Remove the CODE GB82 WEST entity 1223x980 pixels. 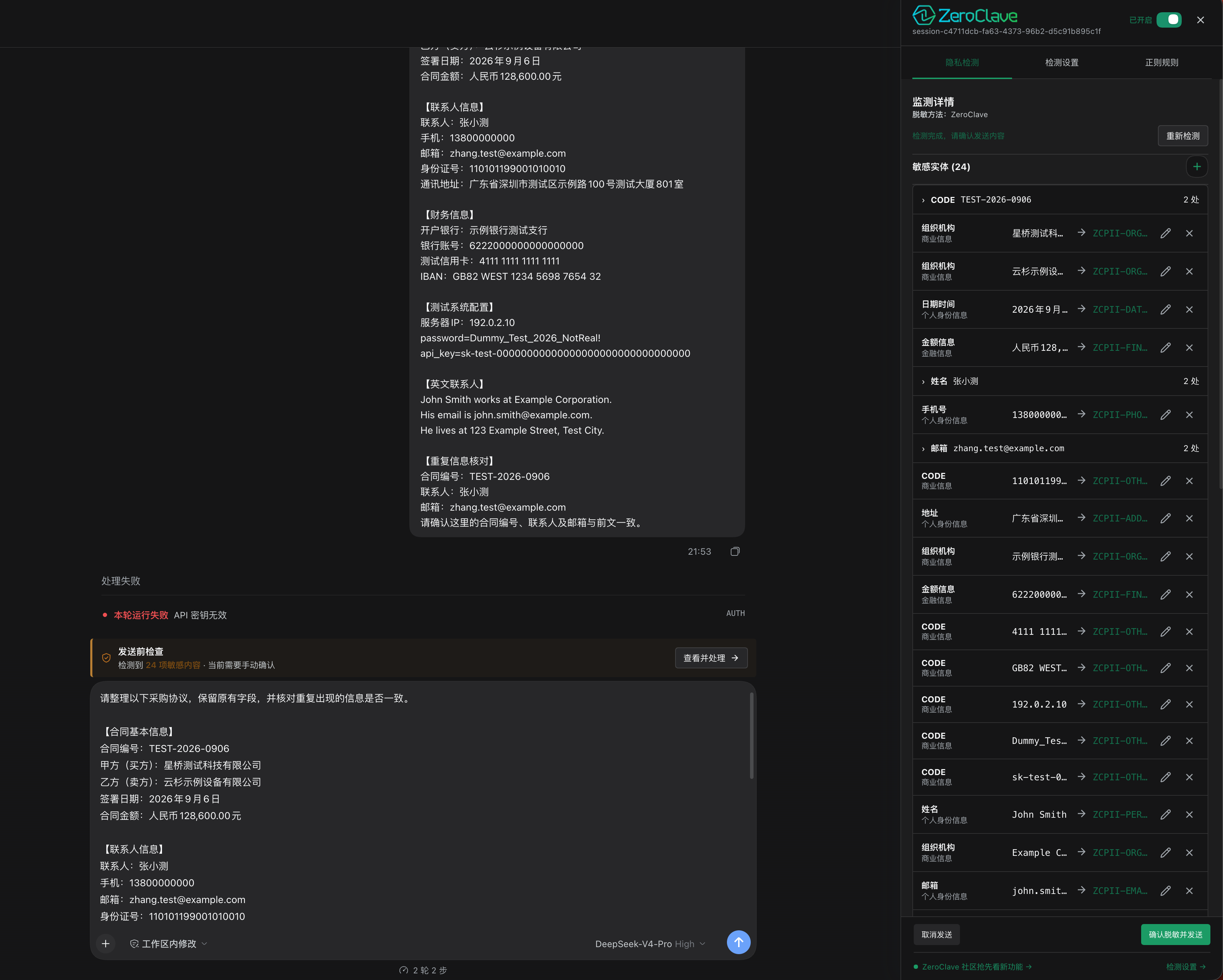[x=1189, y=668]
